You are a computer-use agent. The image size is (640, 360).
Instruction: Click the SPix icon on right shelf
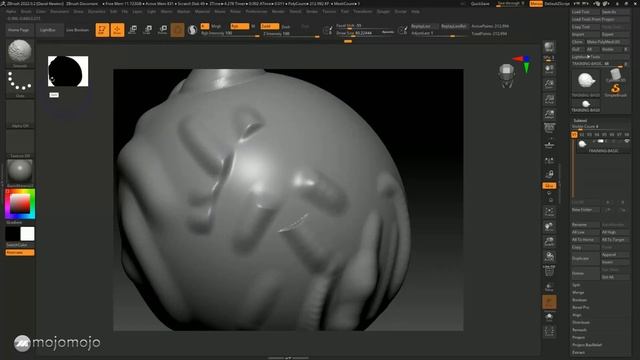click(549, 58)
